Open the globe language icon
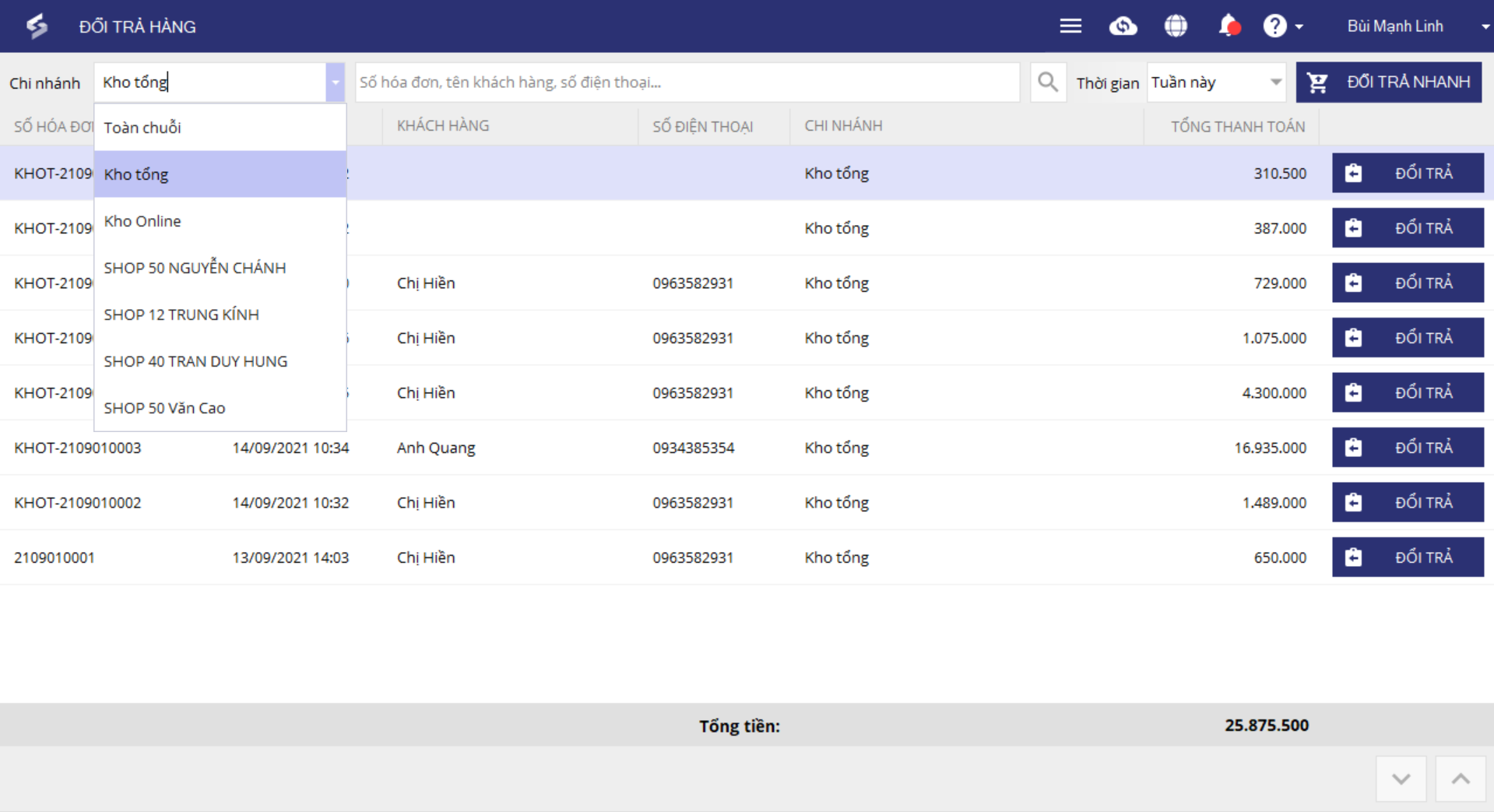The width and height of the screenshot is (1494, 812). pyautogui.click(x=1176, y=26)
